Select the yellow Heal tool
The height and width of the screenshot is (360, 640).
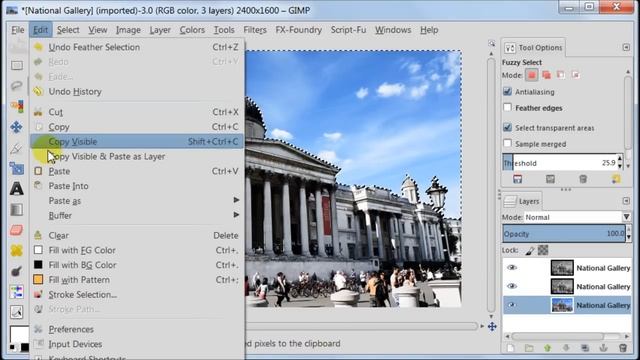click(x=17, y=251)
